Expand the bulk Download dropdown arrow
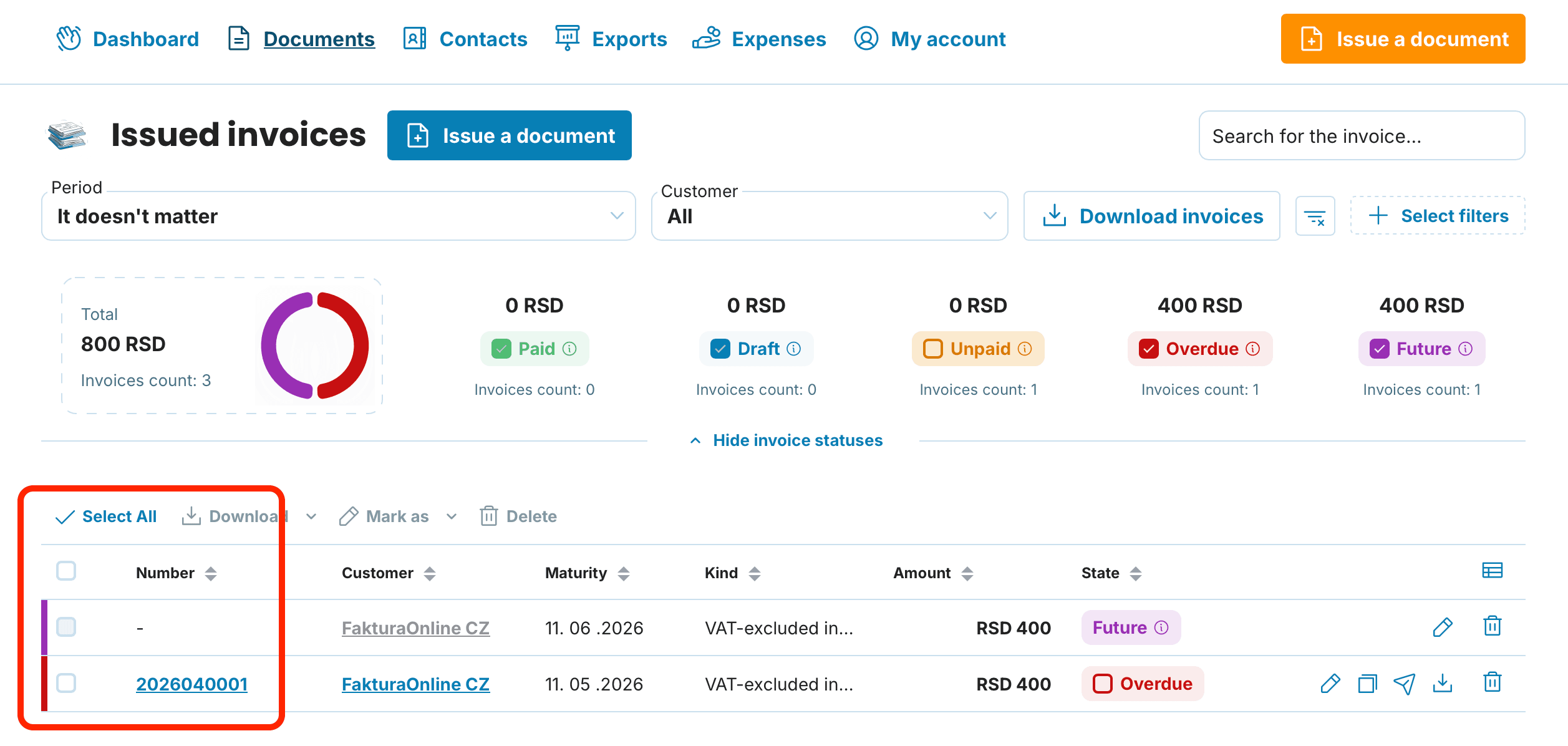The image size is (1568, 746). pos(311,516)
